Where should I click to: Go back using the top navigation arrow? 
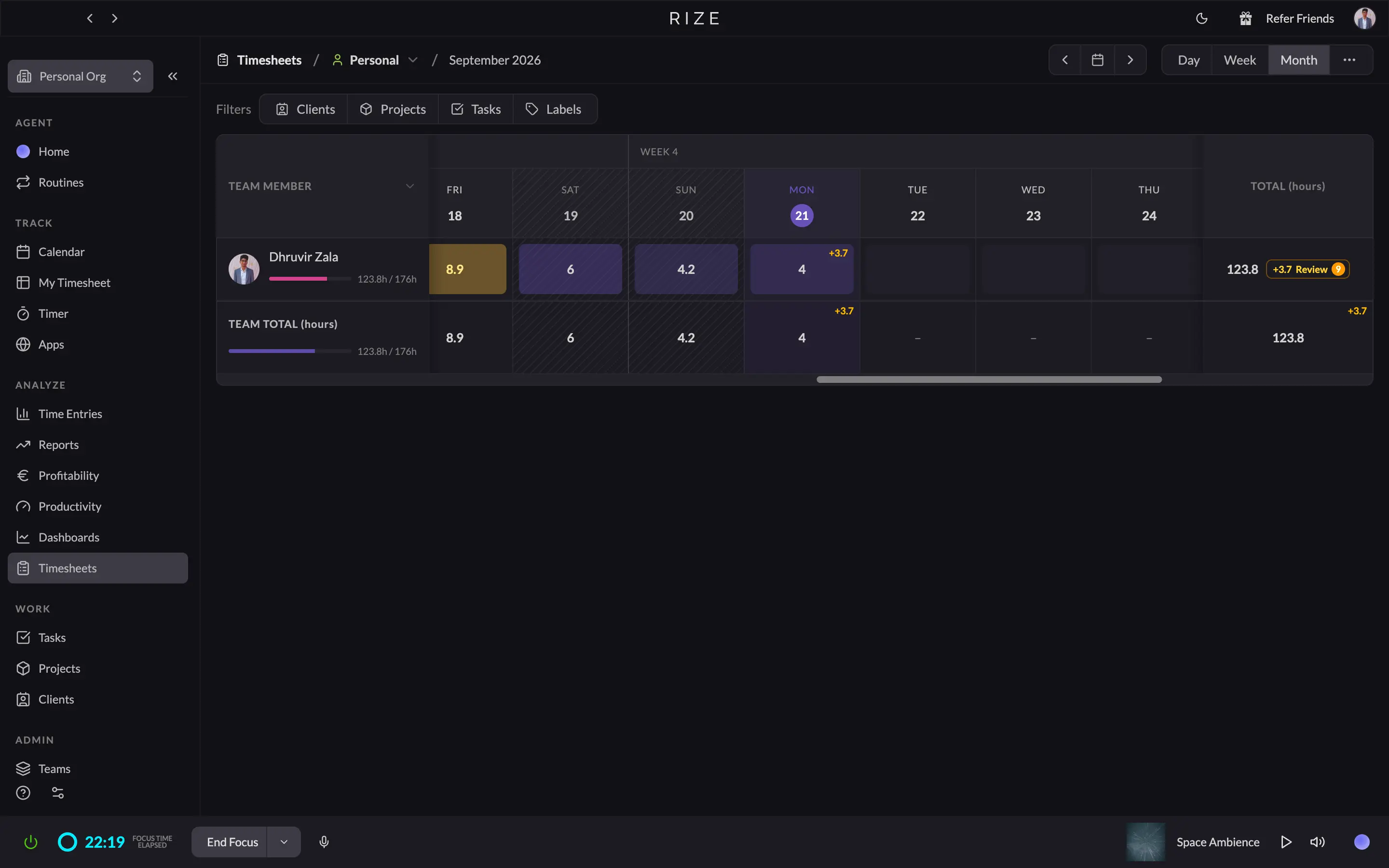click(x=90, y=18)
